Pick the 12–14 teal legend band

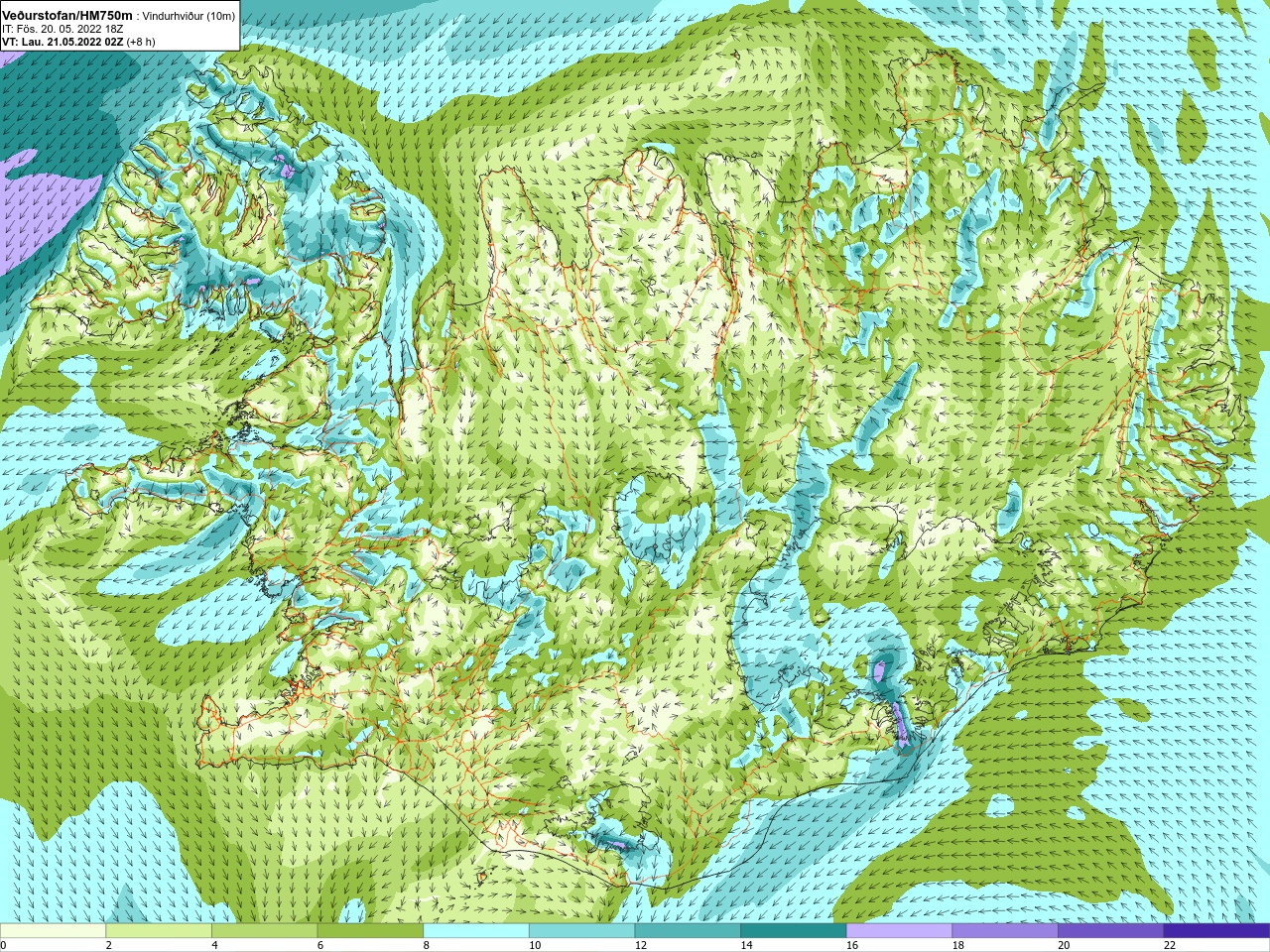click(x=688, y=931)
